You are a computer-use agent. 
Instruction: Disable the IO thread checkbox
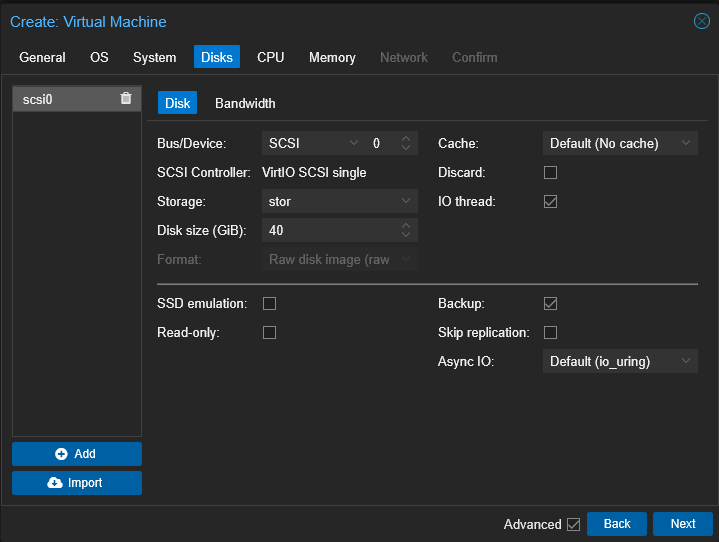coord(550,202)
